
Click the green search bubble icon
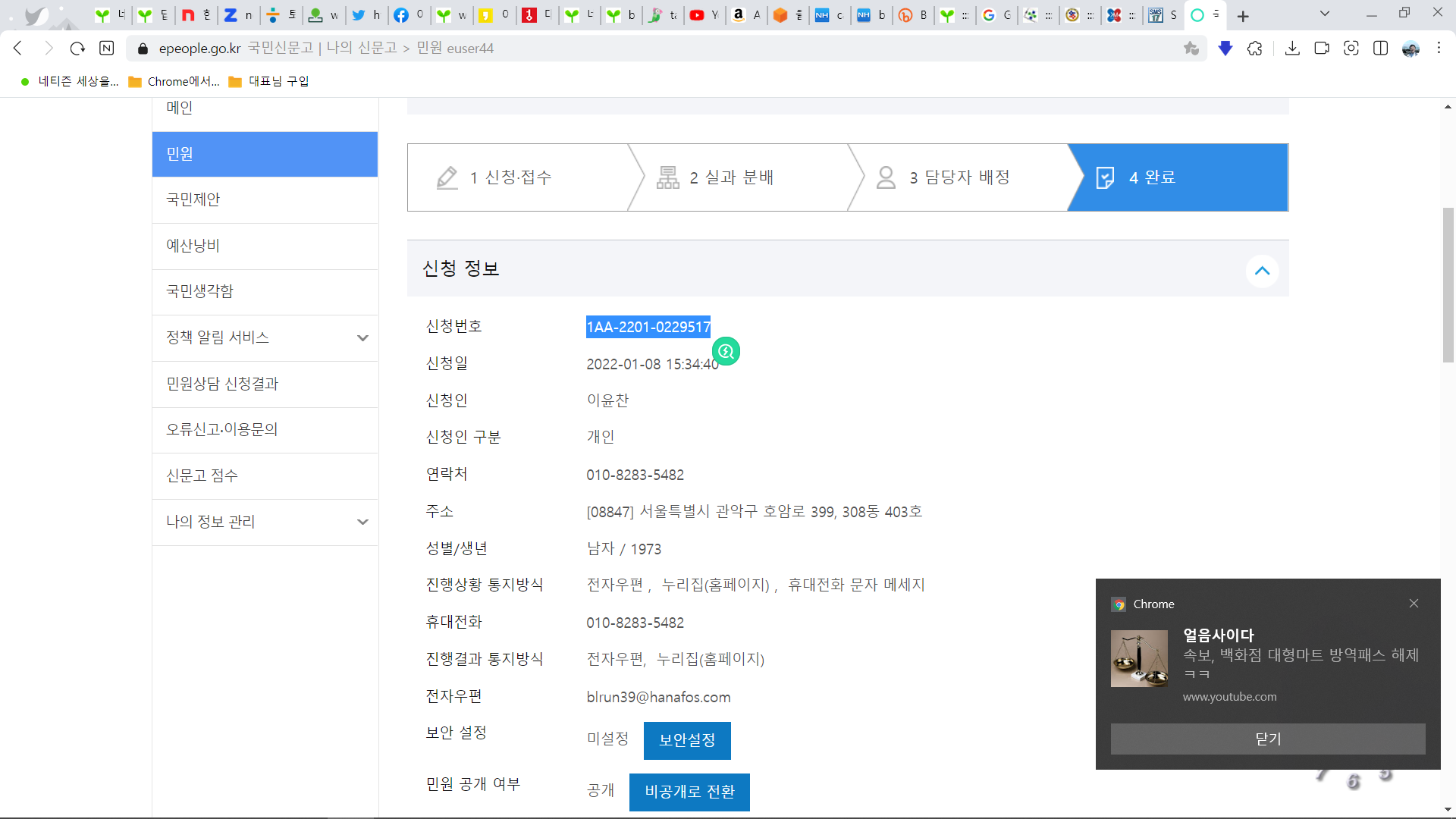point(726,351)
